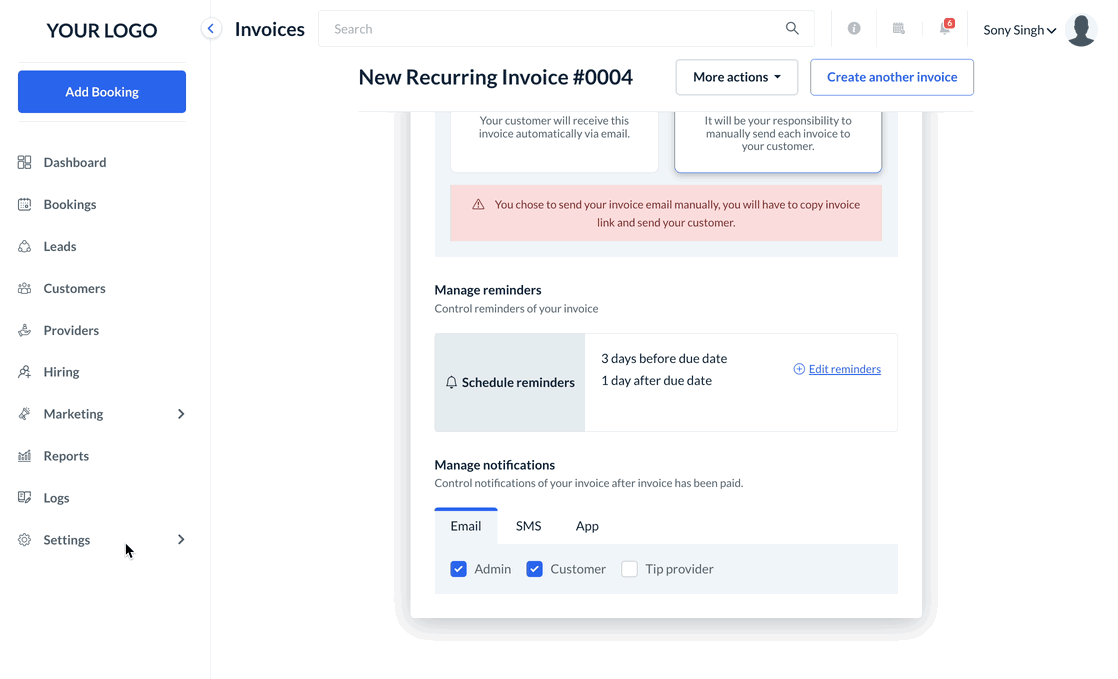
Task: Open notifications bell with badge 6
Action: pyautogui.click(x=945, y=28)
